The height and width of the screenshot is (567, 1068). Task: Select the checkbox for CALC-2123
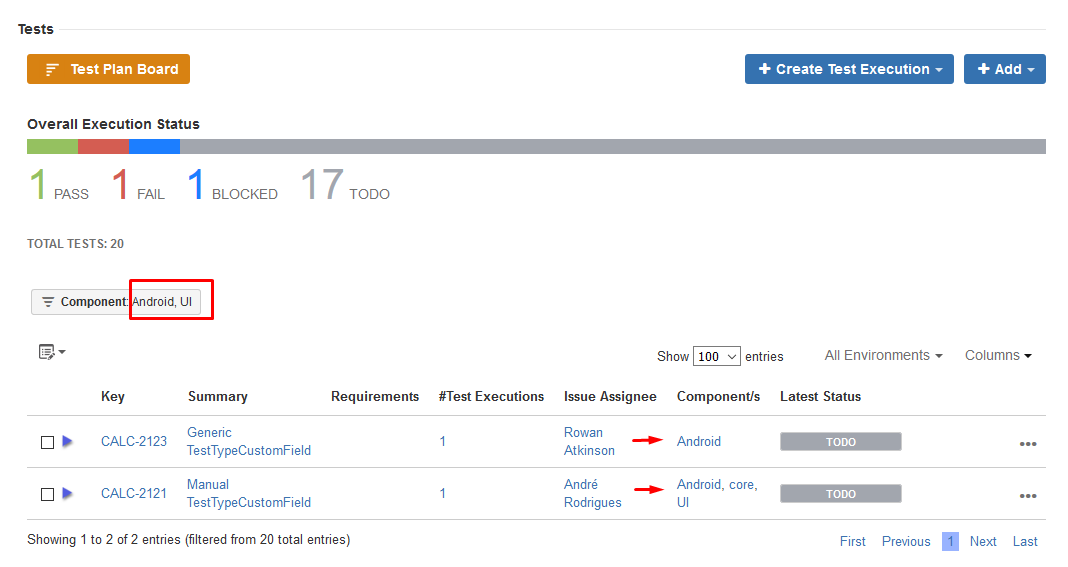47,442
